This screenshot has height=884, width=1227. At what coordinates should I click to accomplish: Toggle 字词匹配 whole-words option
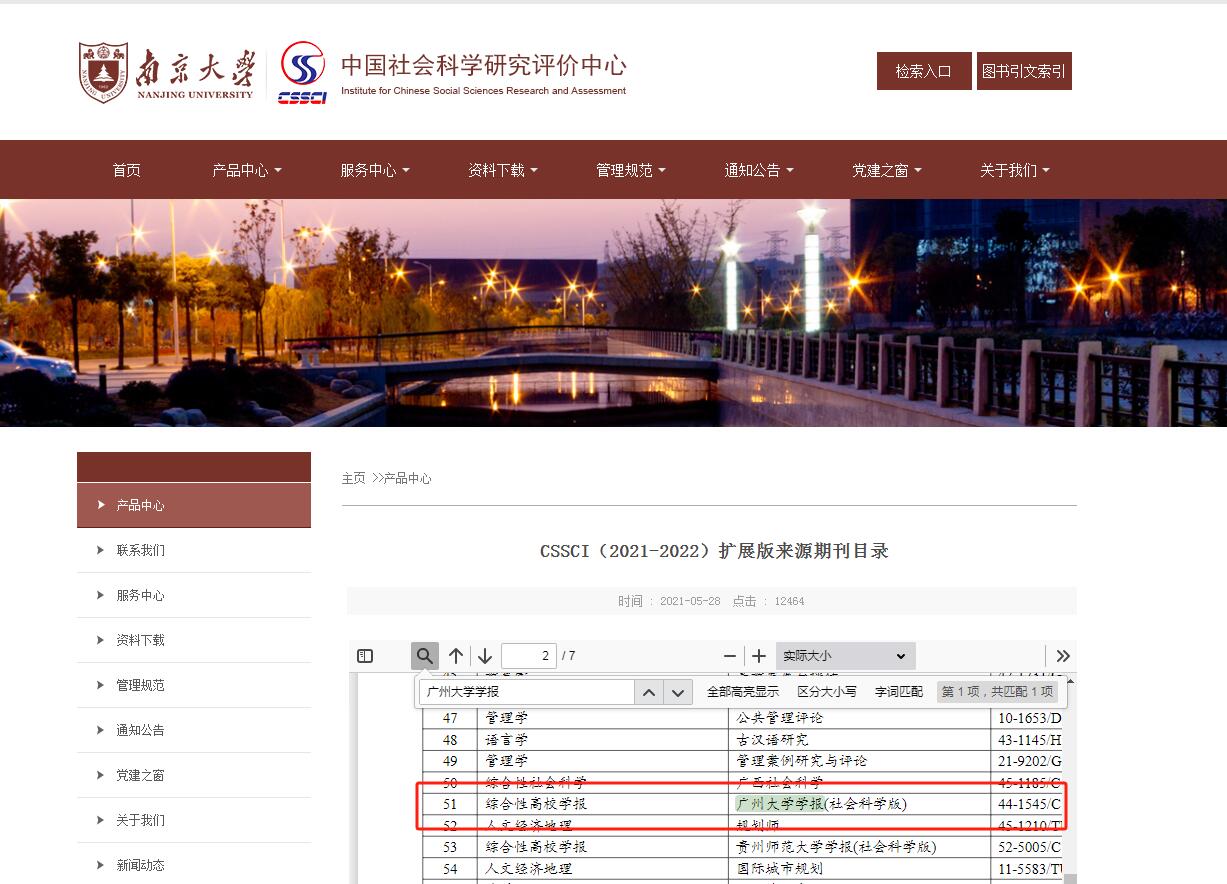pos(899,692)
